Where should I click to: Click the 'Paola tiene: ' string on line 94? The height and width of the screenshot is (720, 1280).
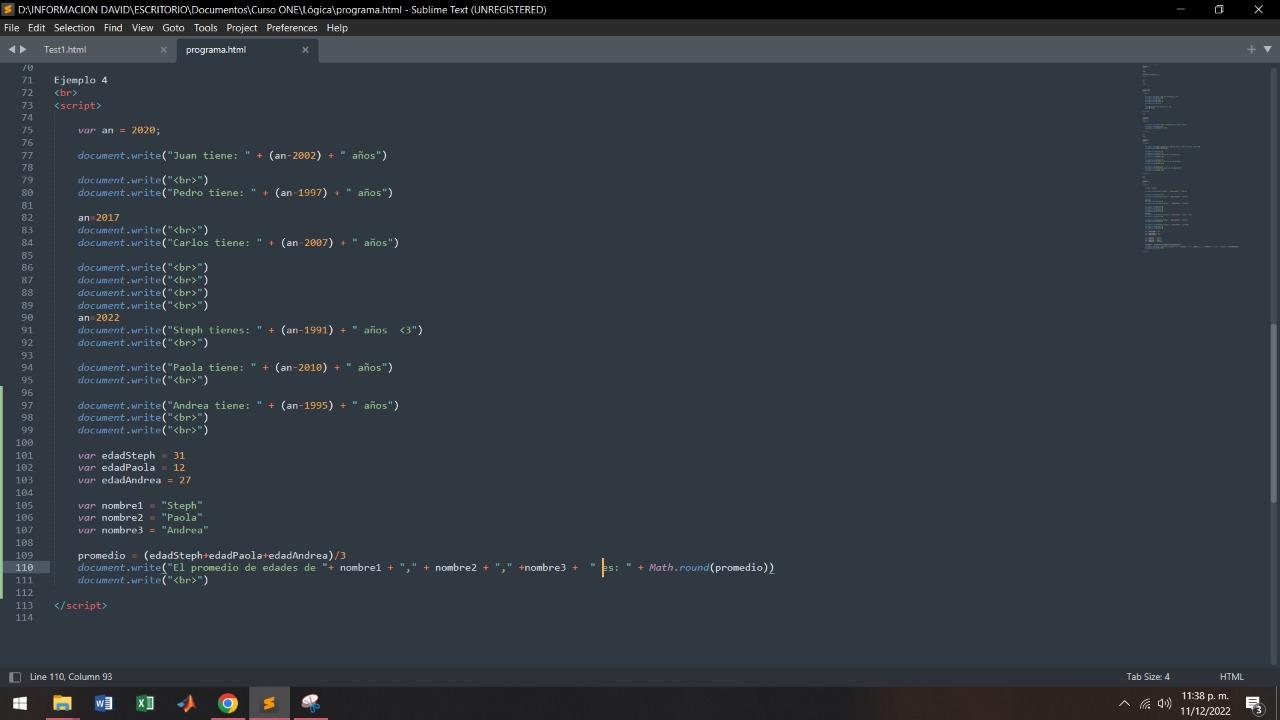click(x=214, y=367)
